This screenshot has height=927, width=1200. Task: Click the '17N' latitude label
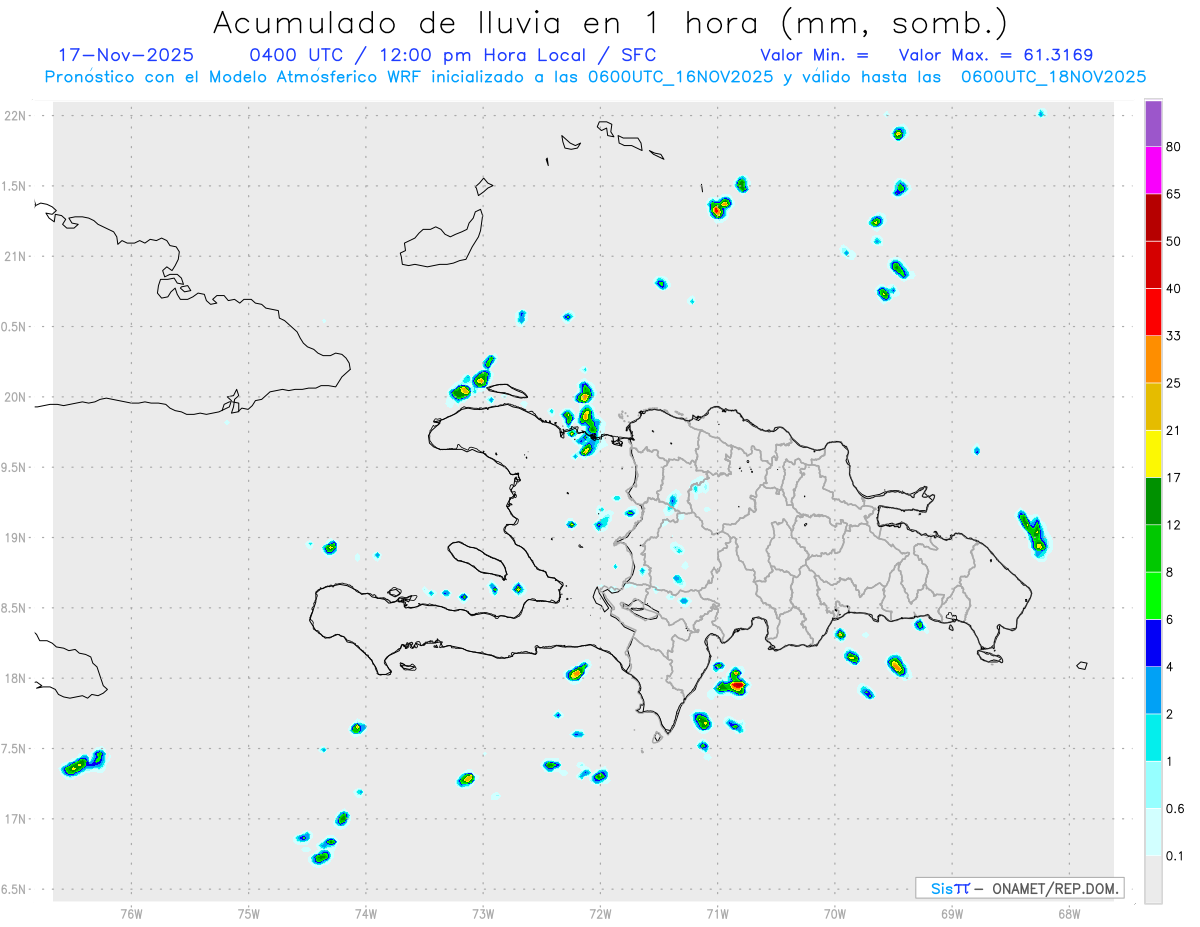tap(16, 819)
